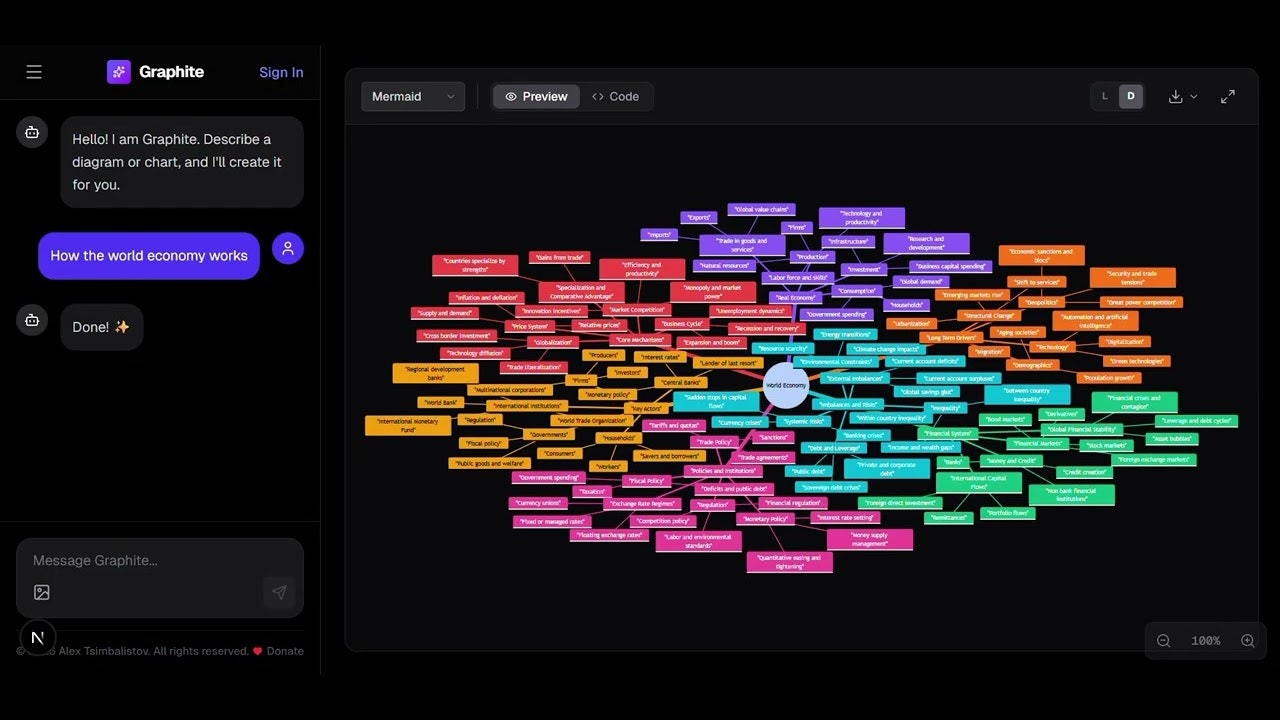Image resolution: width=1280 pixels, height=720 pixels.
Task: Switch to light theme with L toggle
Action: coord(1104,96)
